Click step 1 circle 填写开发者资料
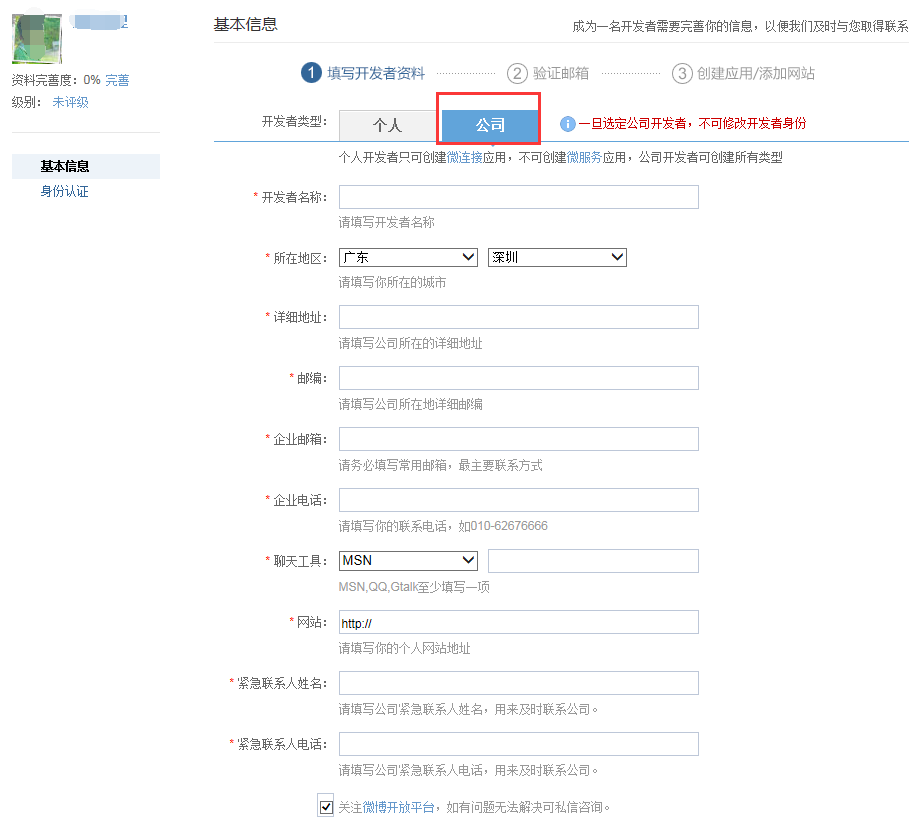Image resolution: width=916 pixels, height=823 pixels. [311, 73]
